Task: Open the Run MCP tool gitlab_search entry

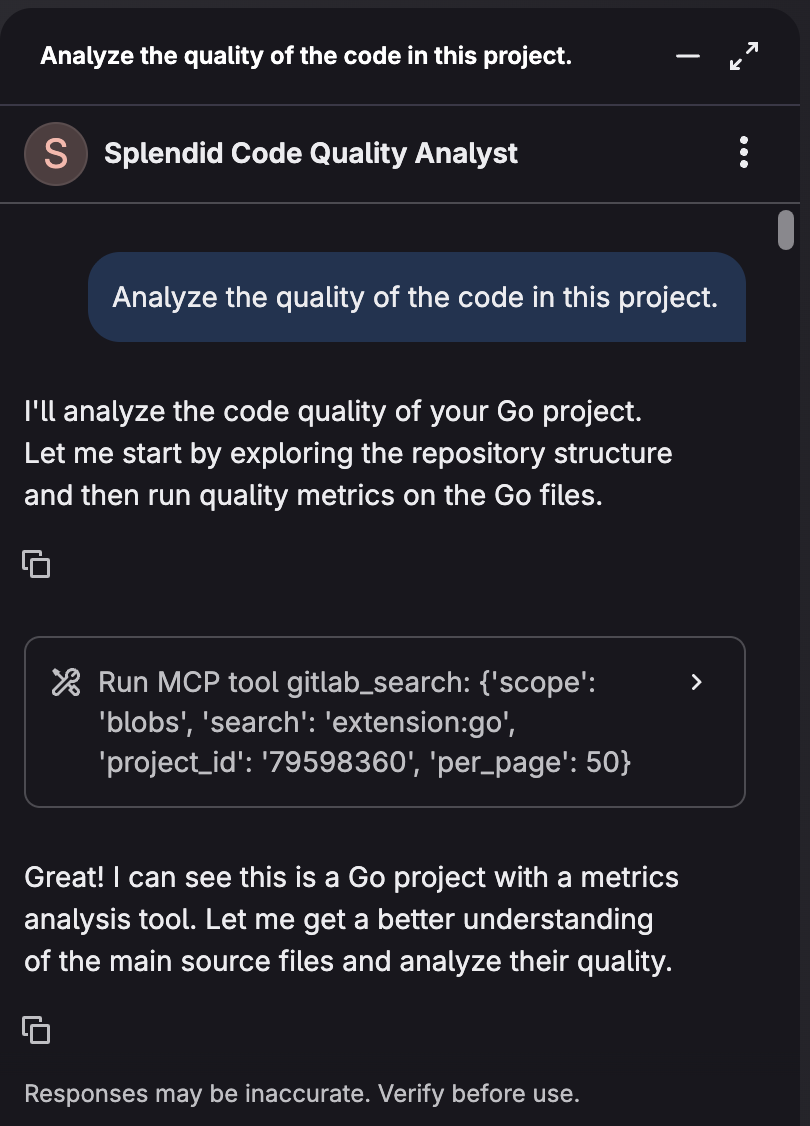Action: (x=385, y=722)
